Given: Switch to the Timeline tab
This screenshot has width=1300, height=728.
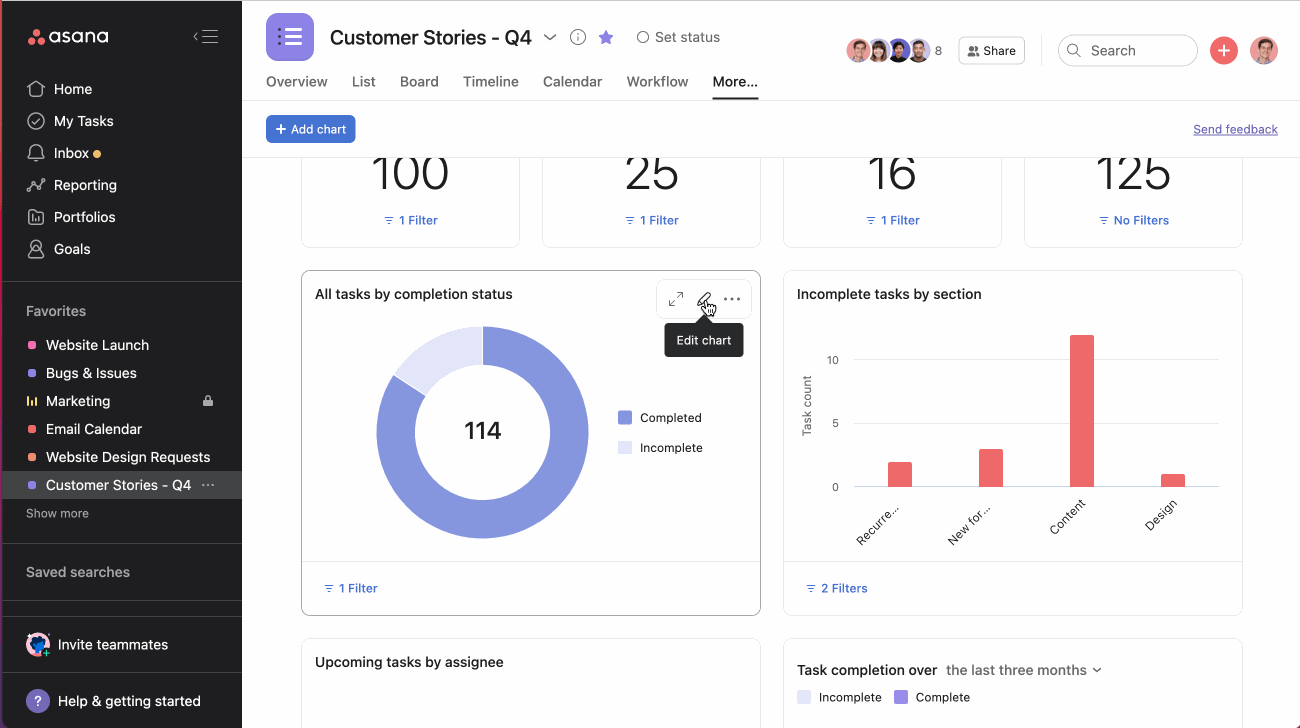Looking at the screenshot, I should point(490,82).
